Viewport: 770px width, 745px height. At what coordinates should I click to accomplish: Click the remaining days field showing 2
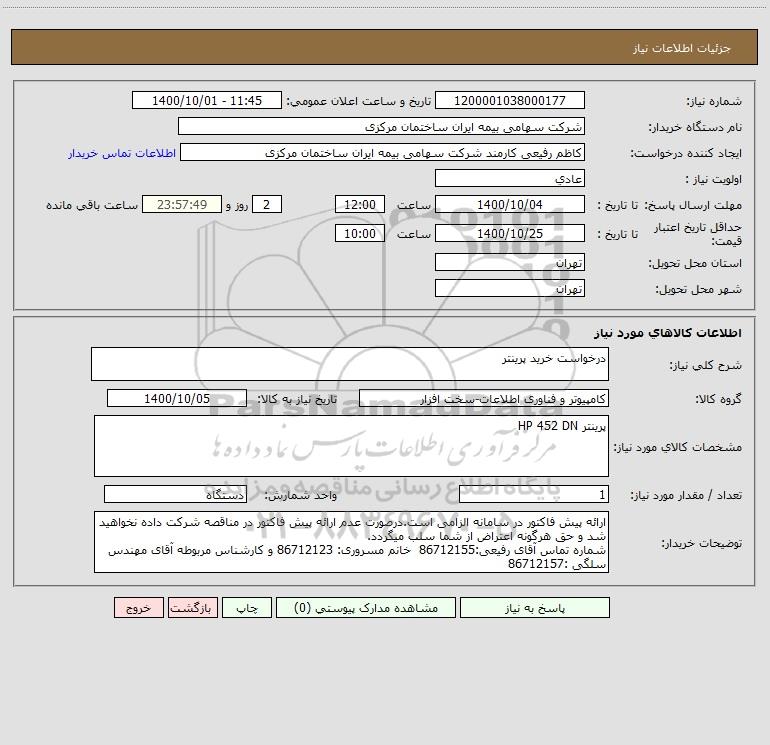[267, 204]
